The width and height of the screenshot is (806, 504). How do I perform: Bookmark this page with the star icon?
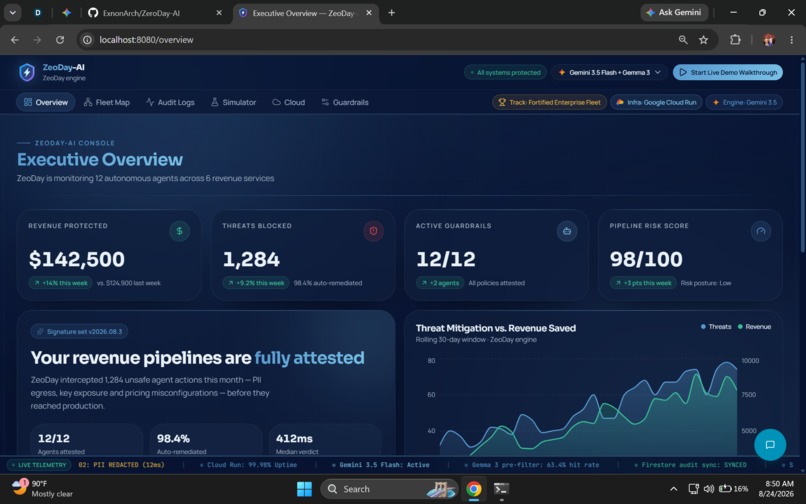[703, 40]
